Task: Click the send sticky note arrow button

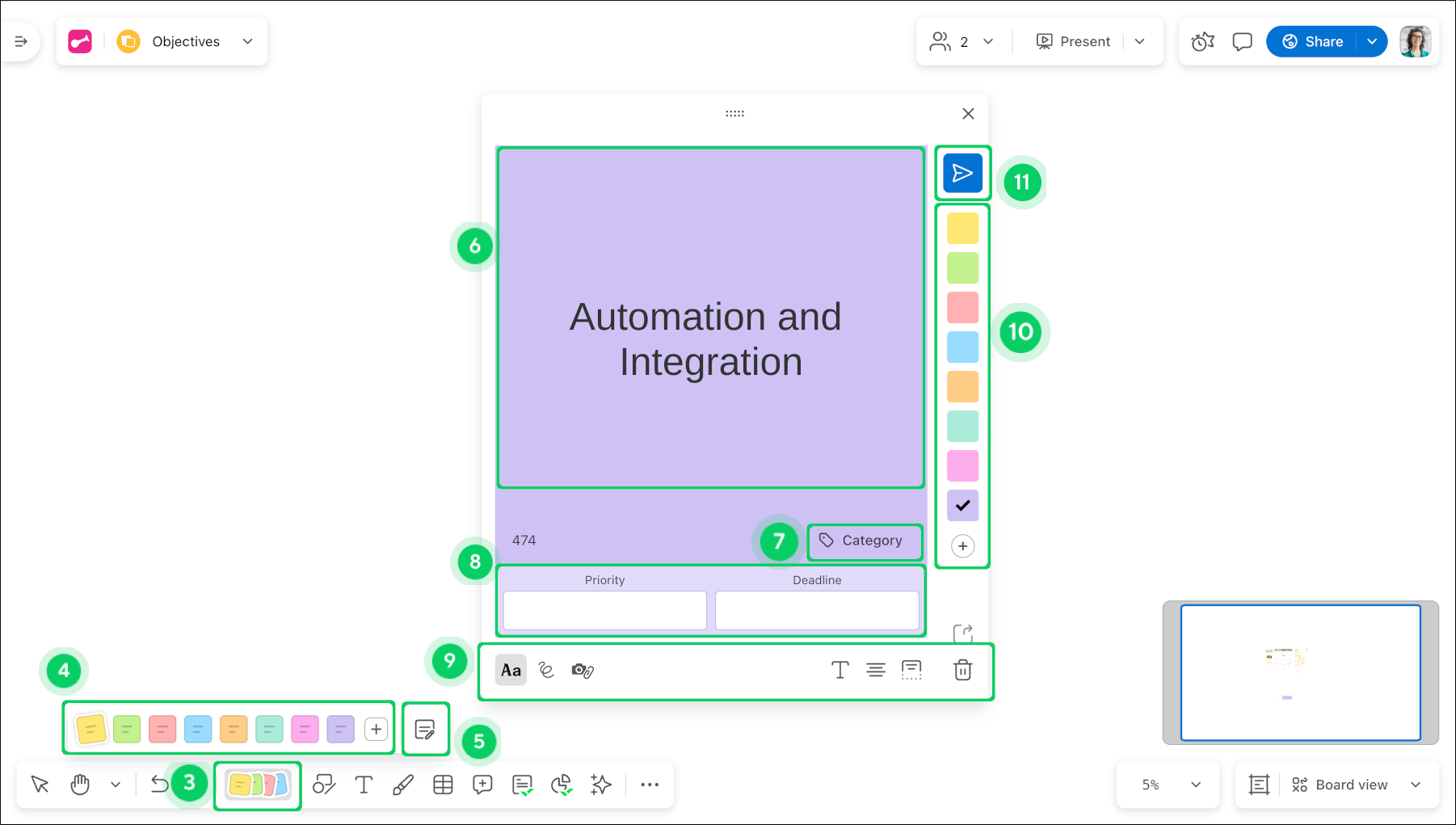Action: tap(962, 173)
